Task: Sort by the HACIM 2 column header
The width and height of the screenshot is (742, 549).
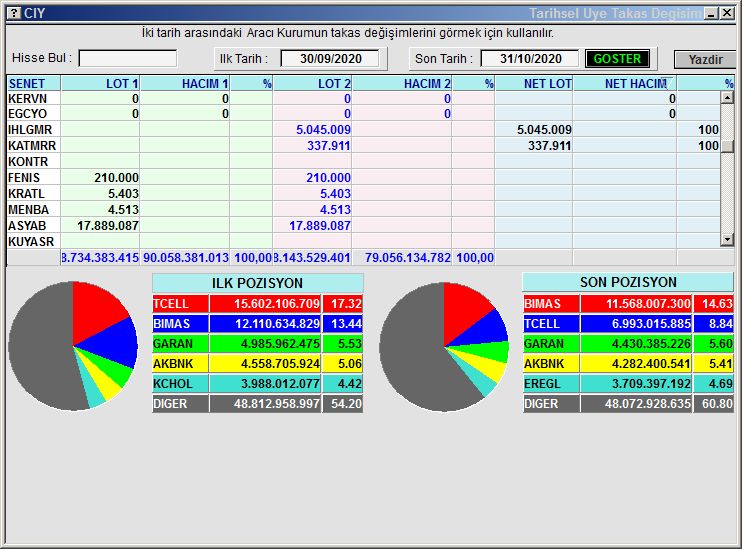Action: 402,83
